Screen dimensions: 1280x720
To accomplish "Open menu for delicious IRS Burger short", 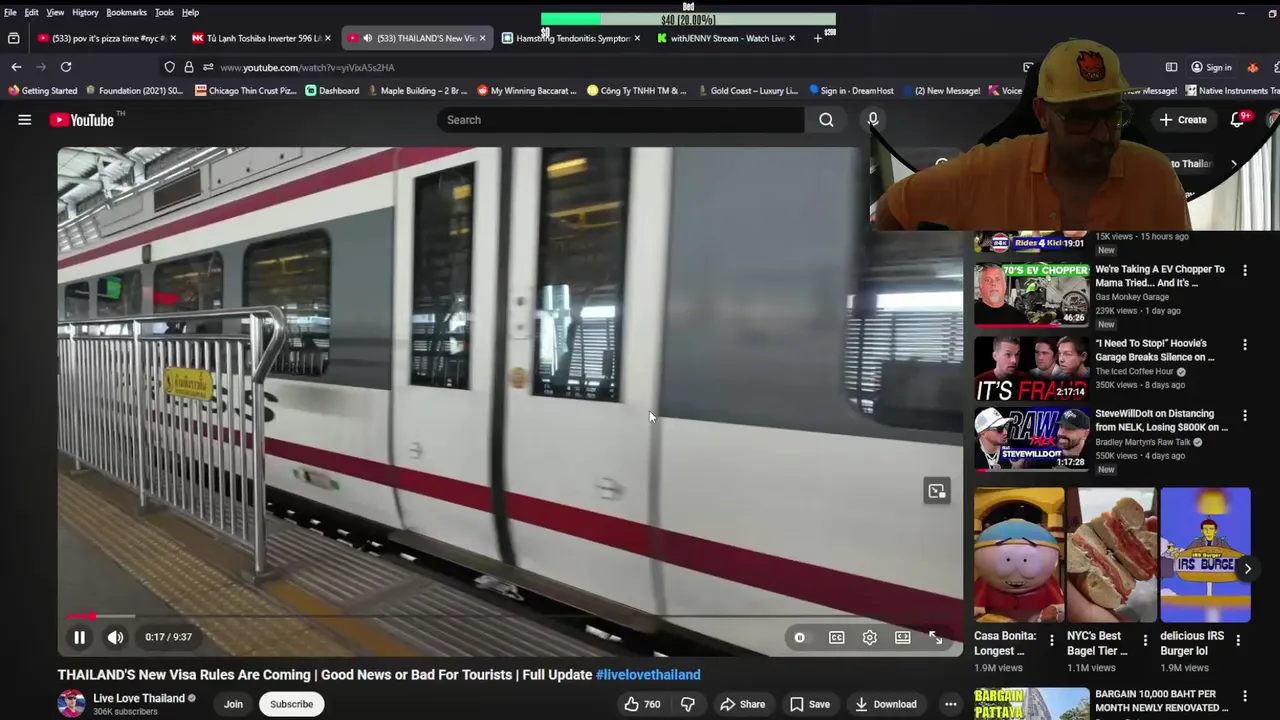I will [x=1238, y=640].
